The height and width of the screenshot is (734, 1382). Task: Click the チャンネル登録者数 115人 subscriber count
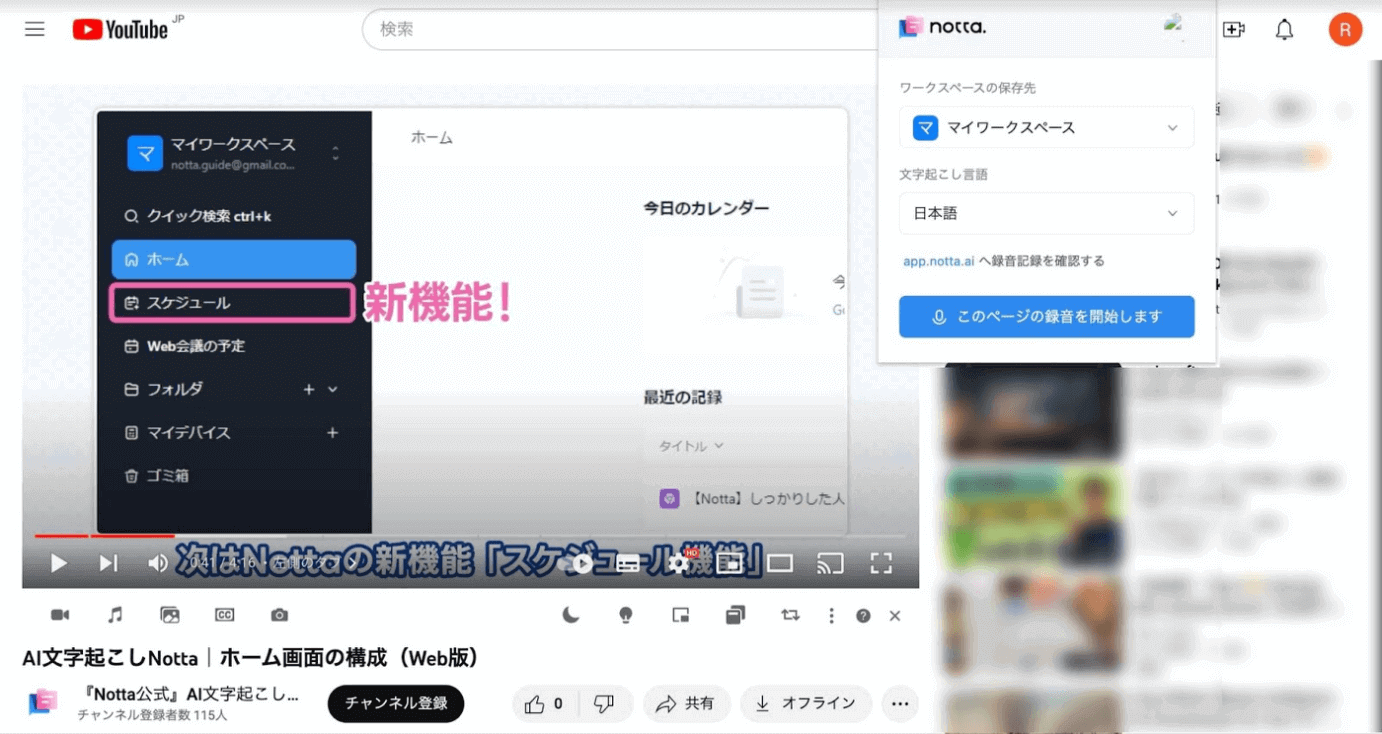point(153,715)
